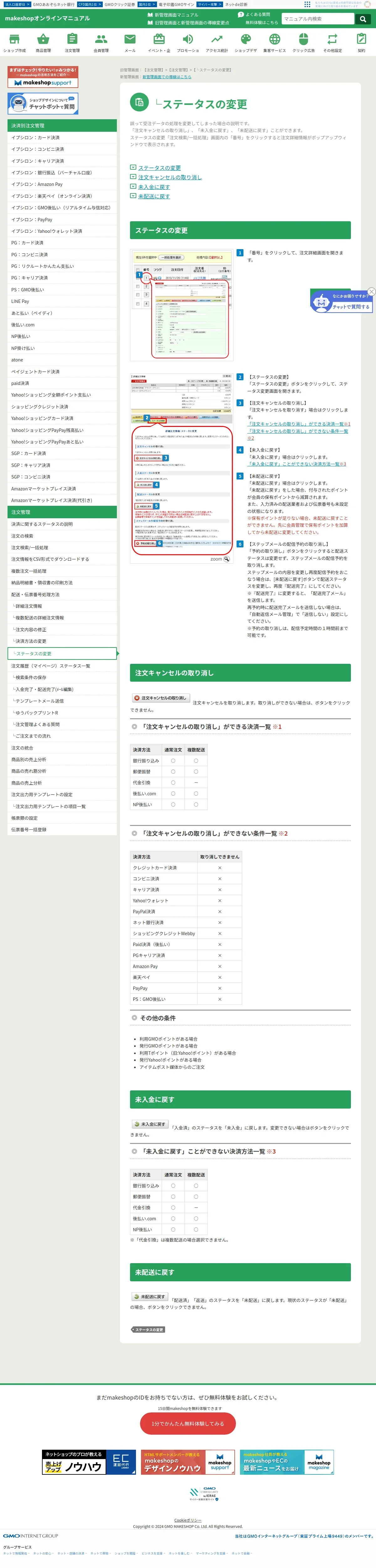
Task: Jump to 未入金に戻す anchor link
Action: click(154, 187)
